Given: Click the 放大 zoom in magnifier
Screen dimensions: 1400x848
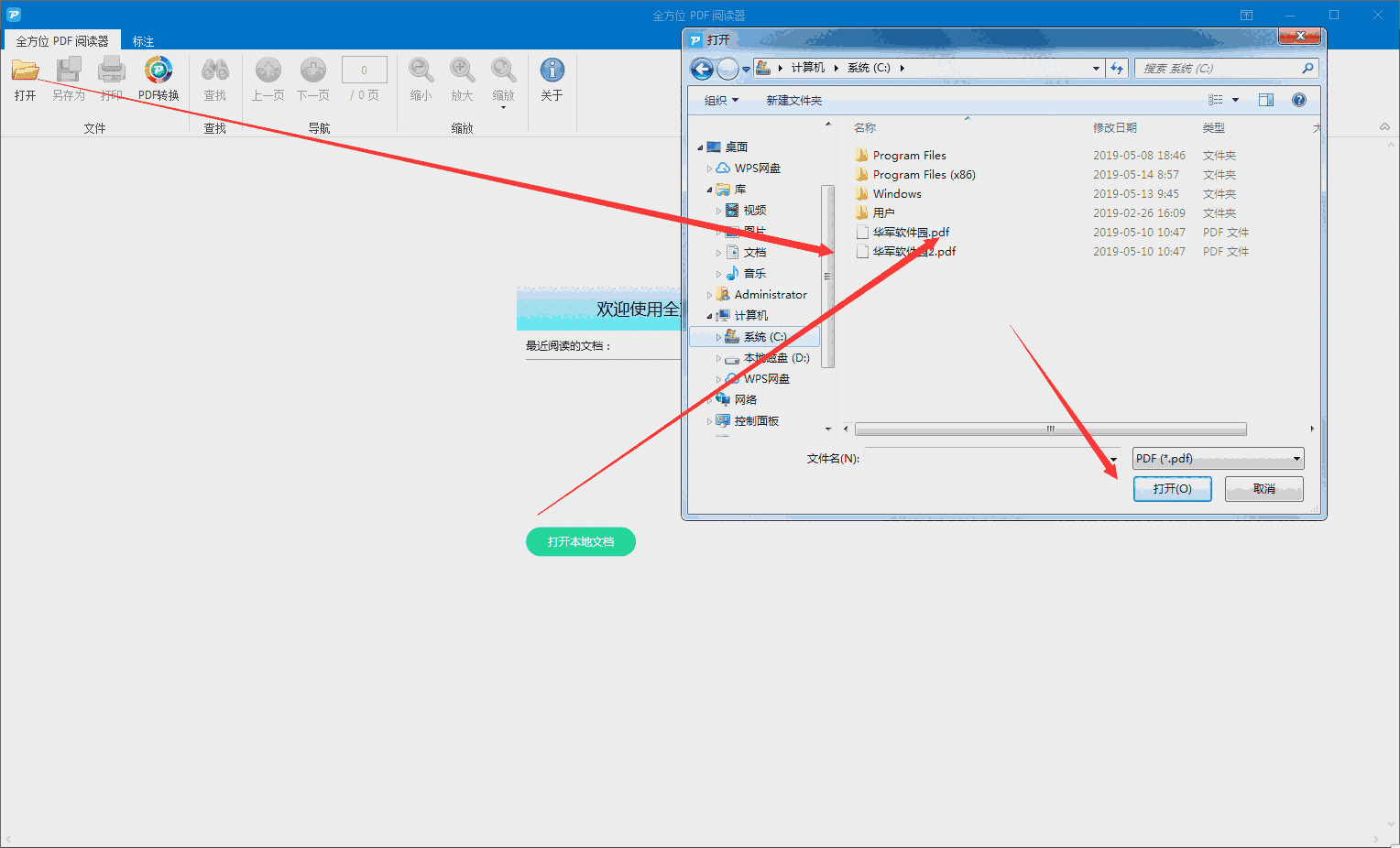Looking at the screenshot, I should [462, 71].
